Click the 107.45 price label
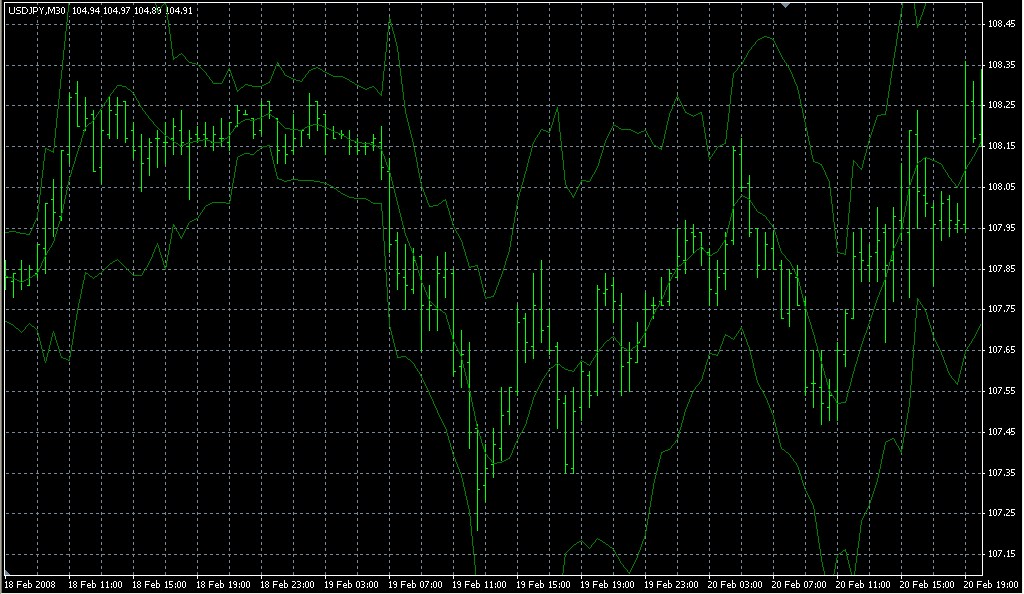 pyautogui.click(x=1001, y=431)
